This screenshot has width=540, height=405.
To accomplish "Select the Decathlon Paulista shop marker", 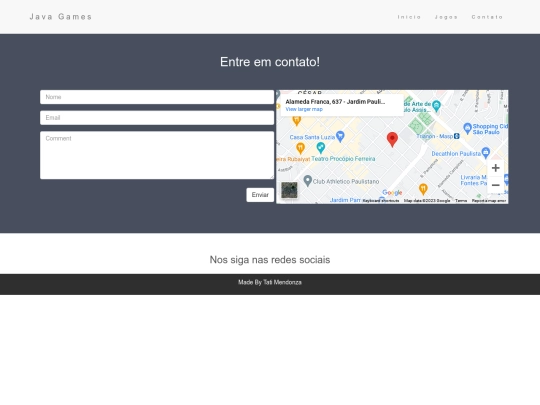I will (486, 152).
